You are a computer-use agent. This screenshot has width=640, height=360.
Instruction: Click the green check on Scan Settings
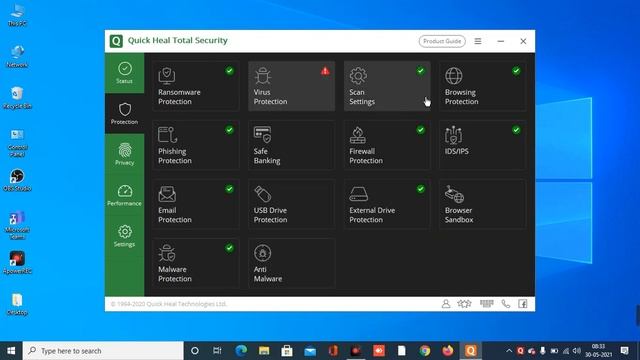point(420,71)
